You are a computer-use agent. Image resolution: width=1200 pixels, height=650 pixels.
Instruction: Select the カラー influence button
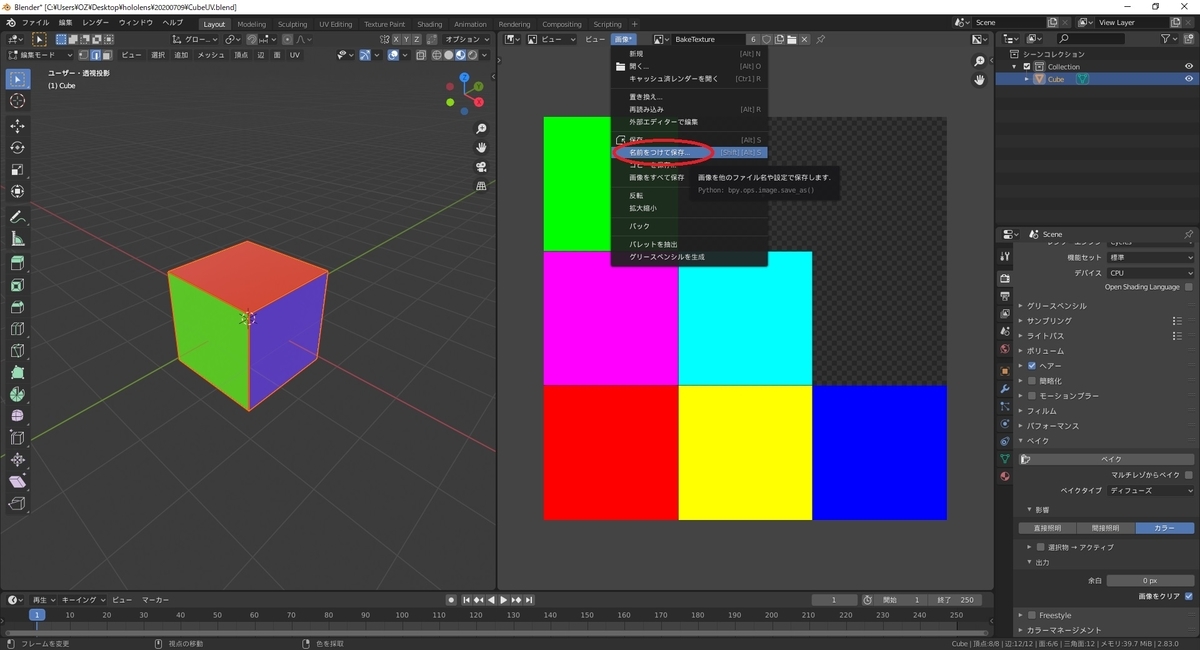coord(1165,528)
